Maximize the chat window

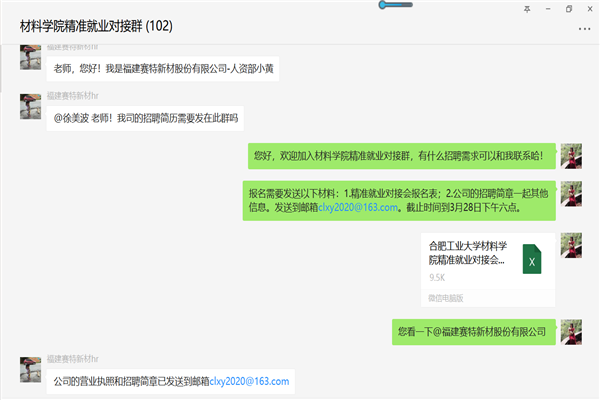tap(569, 8)
